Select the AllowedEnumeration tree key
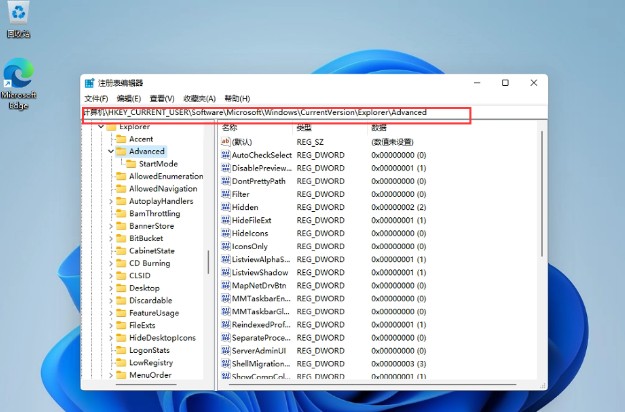The image size is (625, 412). point(166,176)
